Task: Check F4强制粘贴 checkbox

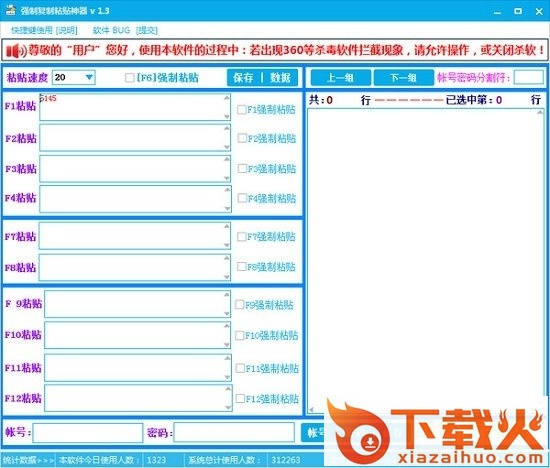Action: pyautogui.click(x=242, y=198)
